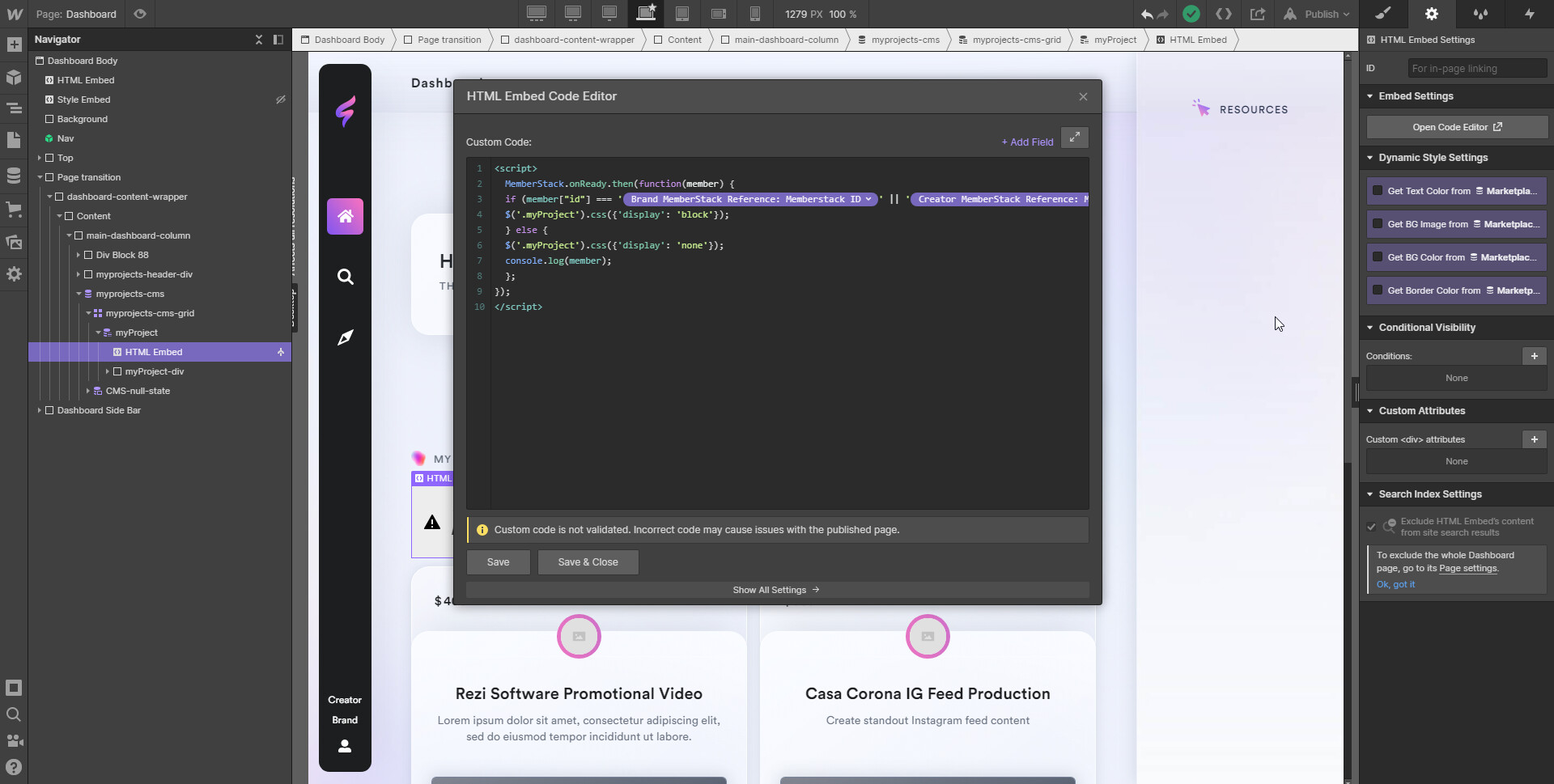The width and height of the screenshot is (1554, 784).
Task: Collapse the myprojects-cms node
Action: point(79,294)
